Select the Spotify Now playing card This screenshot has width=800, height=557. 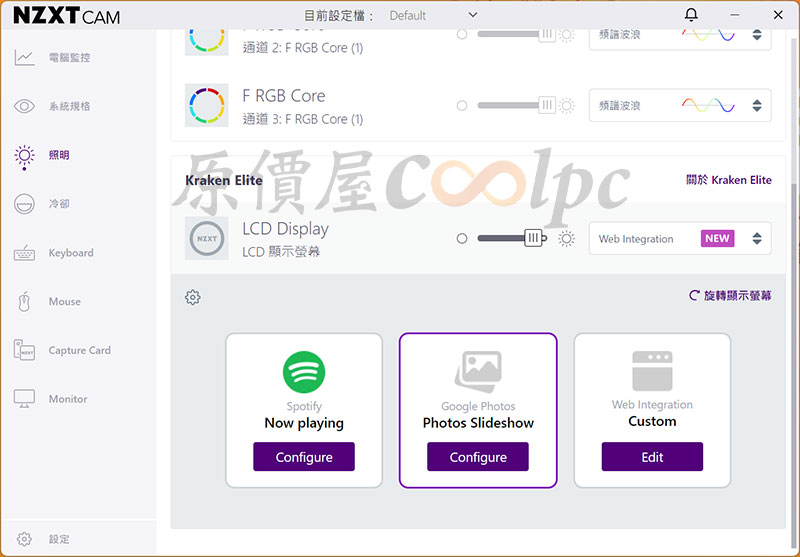tap(304, 411)
